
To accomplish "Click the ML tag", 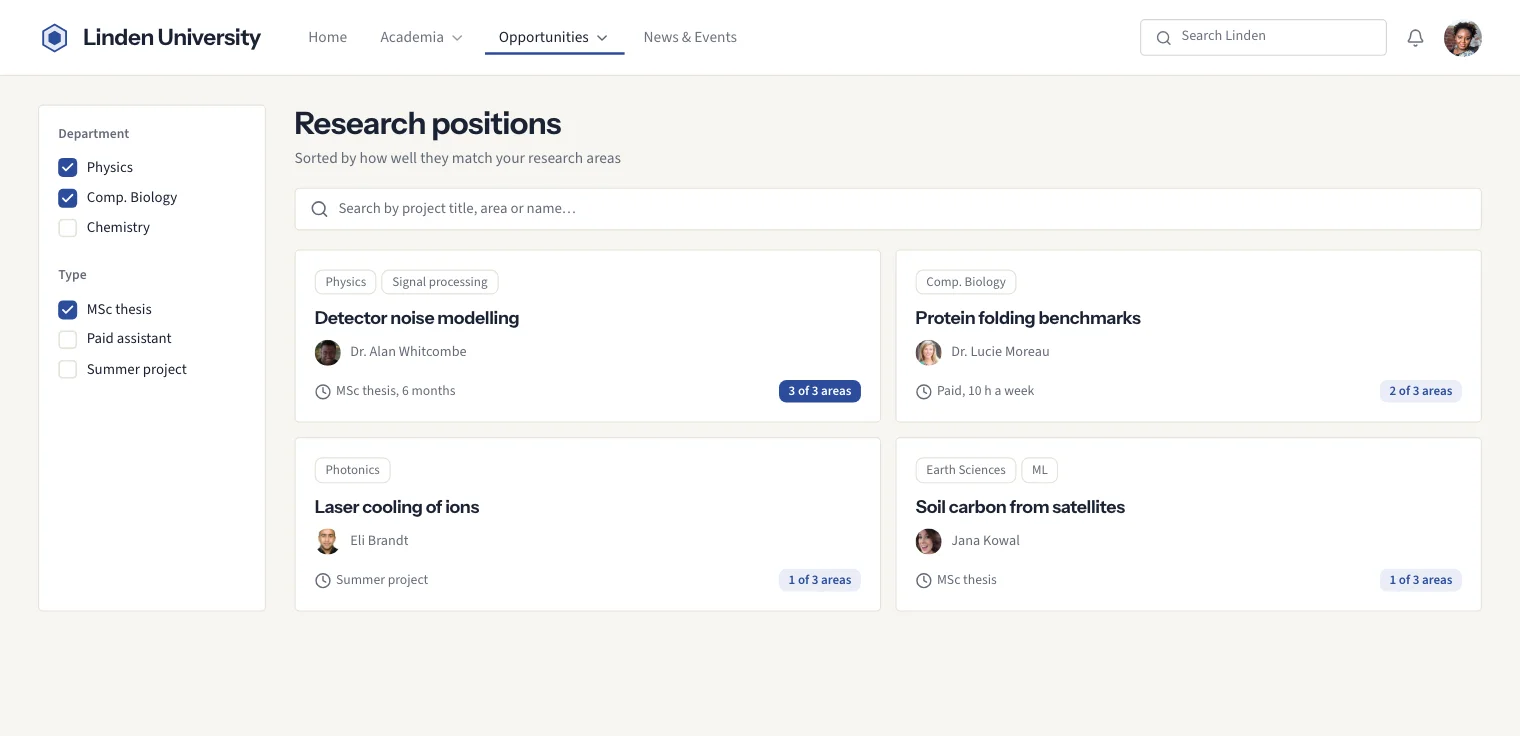I will [x=1040, y=470].
